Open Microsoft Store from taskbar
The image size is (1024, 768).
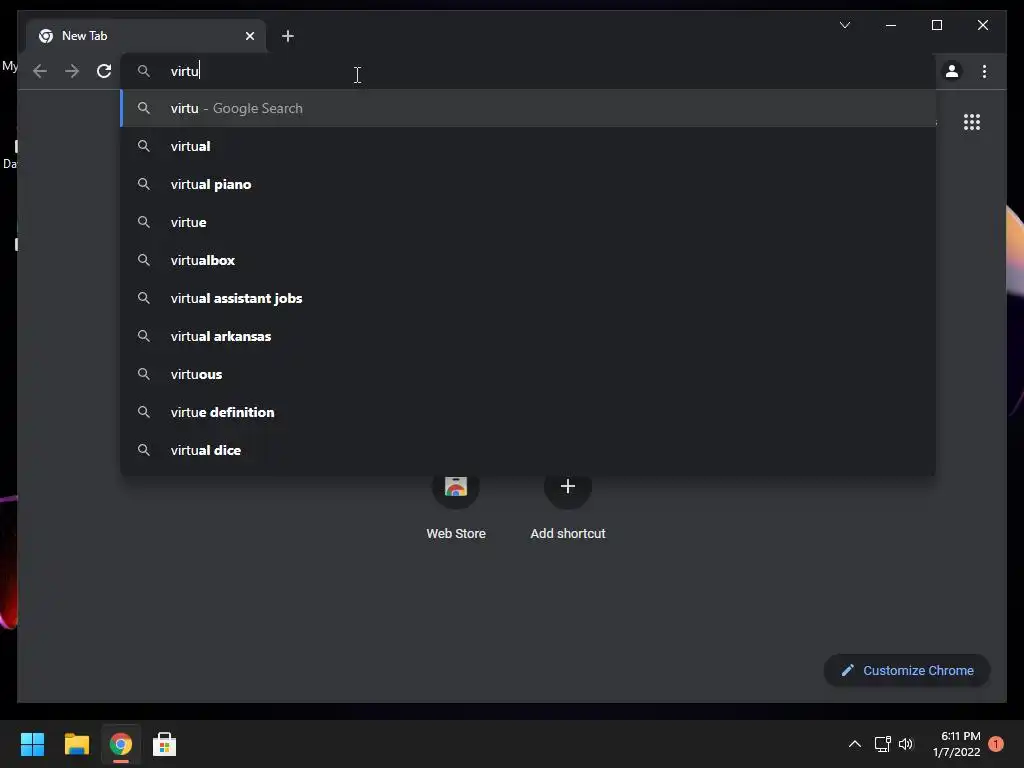[x=165, y=744]
